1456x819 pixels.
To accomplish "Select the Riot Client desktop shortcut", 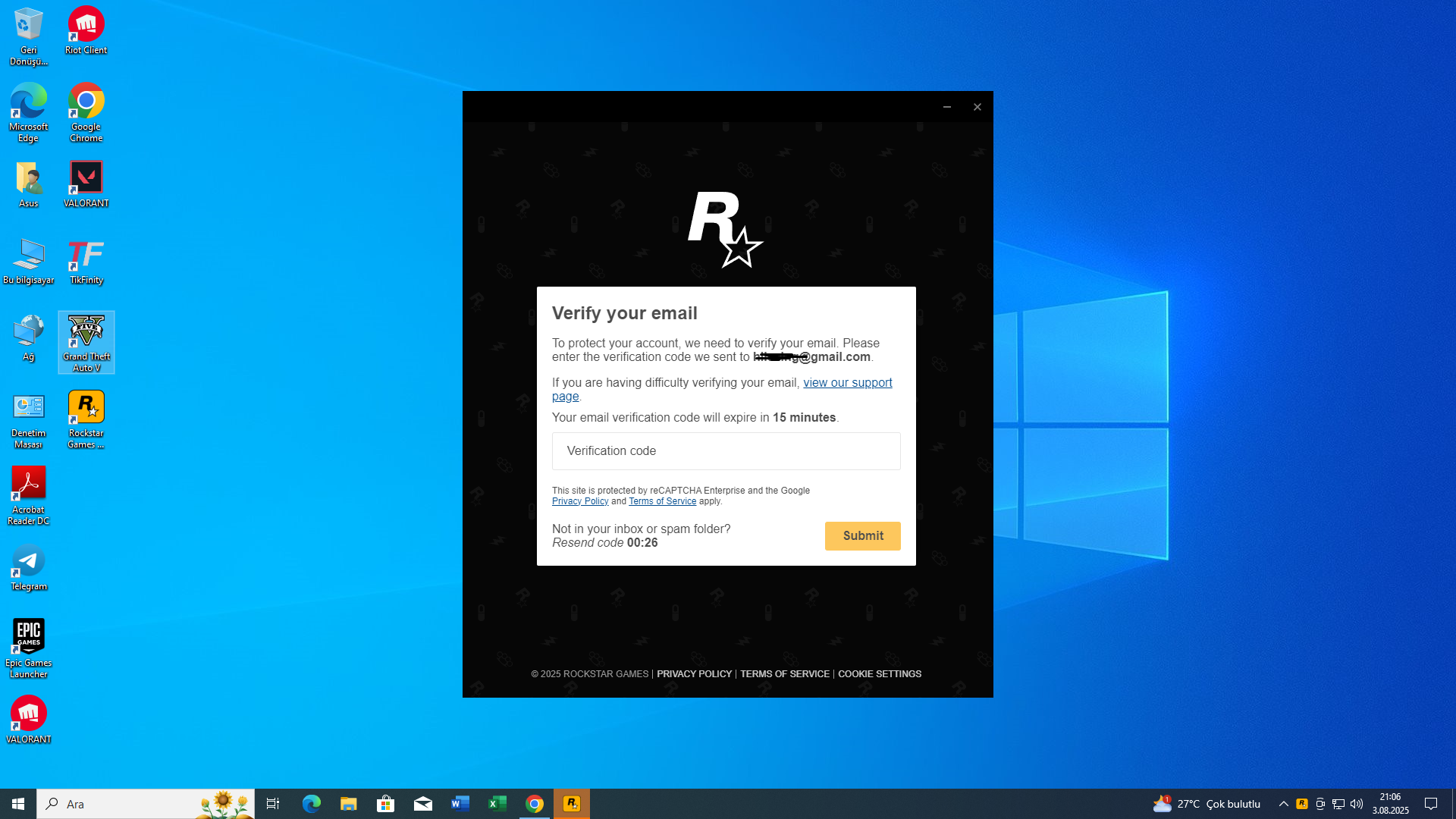I will (x=86, y=30).
